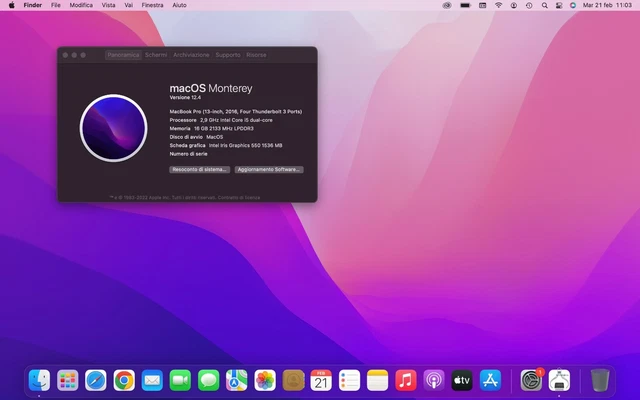Viewport: 640px width, 400px height.
Task: Open the Time Machine menu bar icon
Action: 529,5
